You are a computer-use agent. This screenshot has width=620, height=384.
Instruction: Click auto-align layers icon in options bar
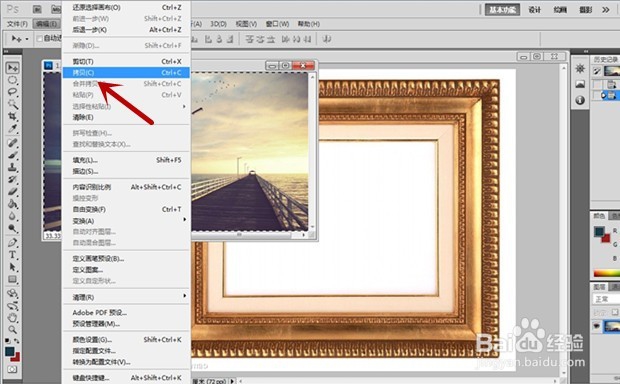click(327, 39)
